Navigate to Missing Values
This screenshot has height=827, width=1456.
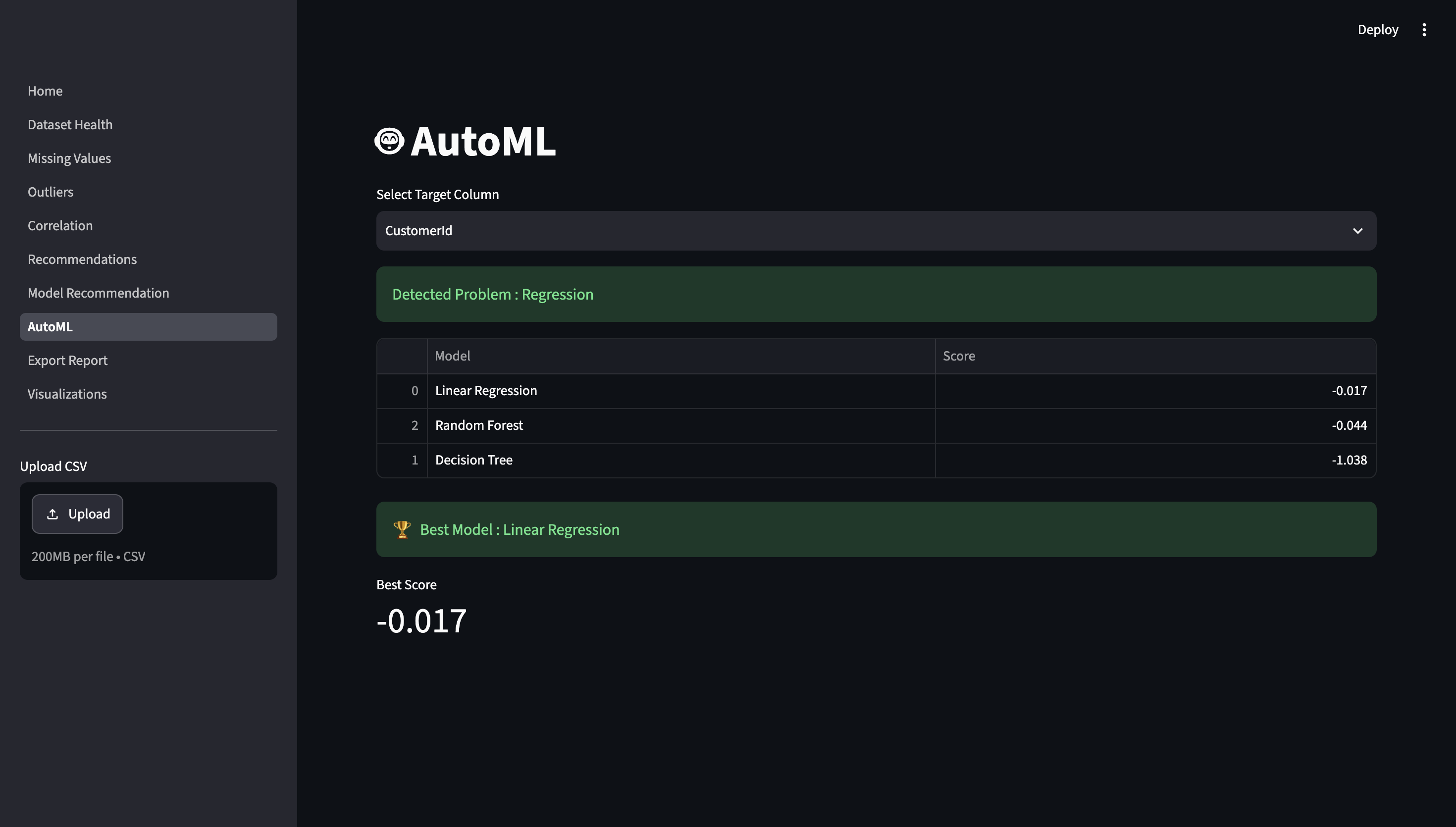tap(69, 158)
